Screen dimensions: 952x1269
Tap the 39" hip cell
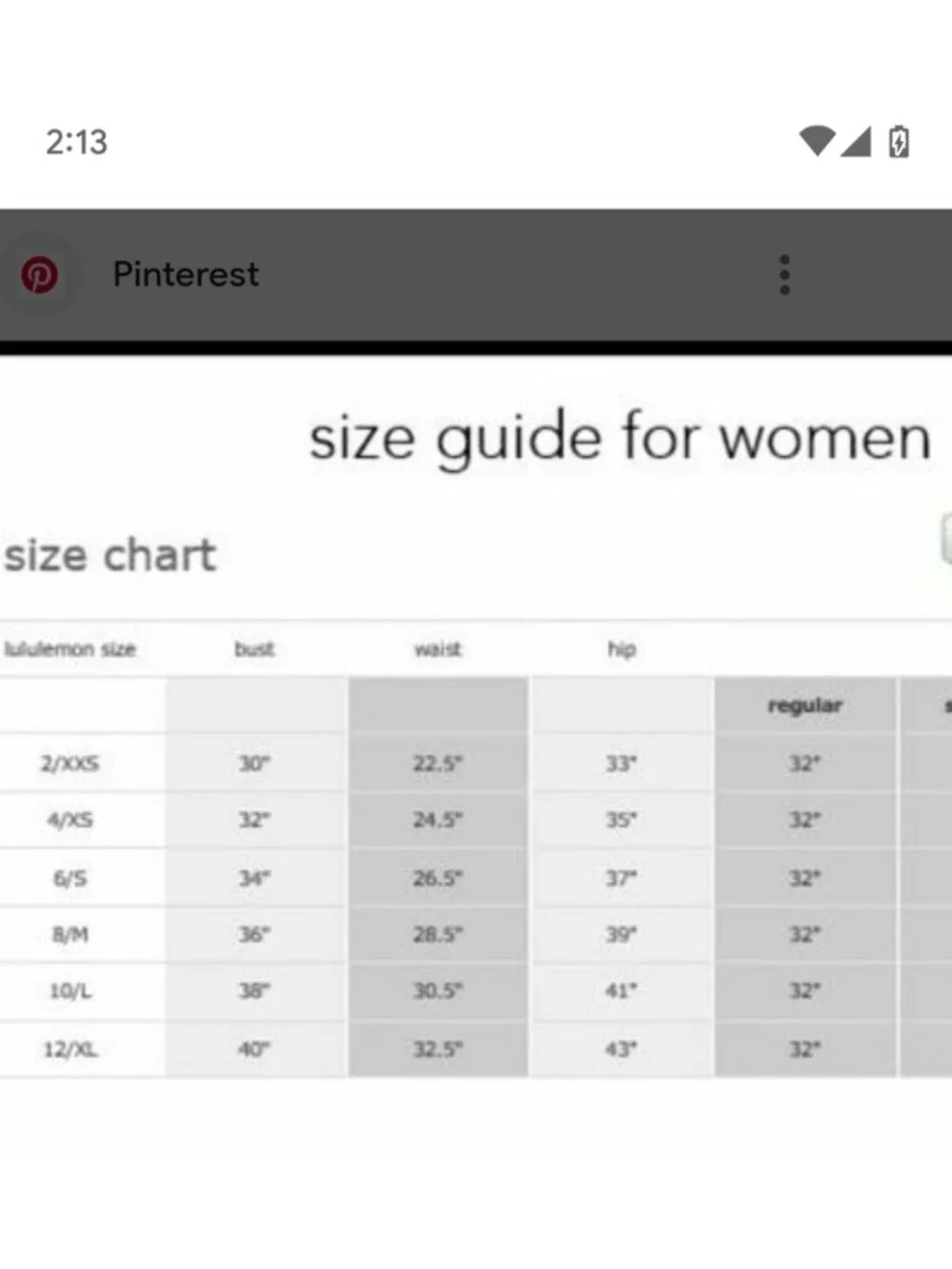tap(622, 935)
